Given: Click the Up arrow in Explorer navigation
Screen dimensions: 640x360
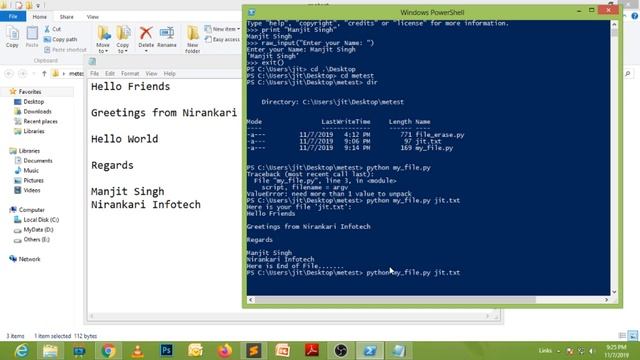Looking at the screenshot, I should 44,73.
